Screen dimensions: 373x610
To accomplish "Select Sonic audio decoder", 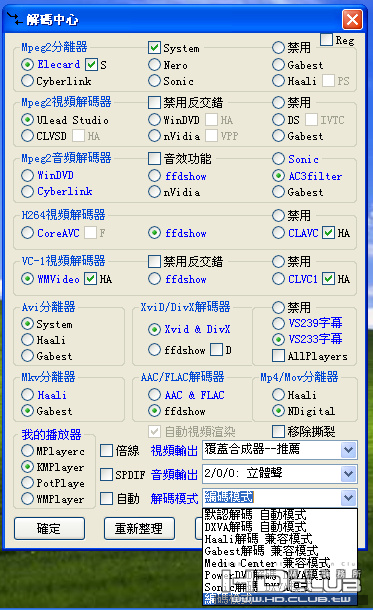I will [x=278, y=159].
